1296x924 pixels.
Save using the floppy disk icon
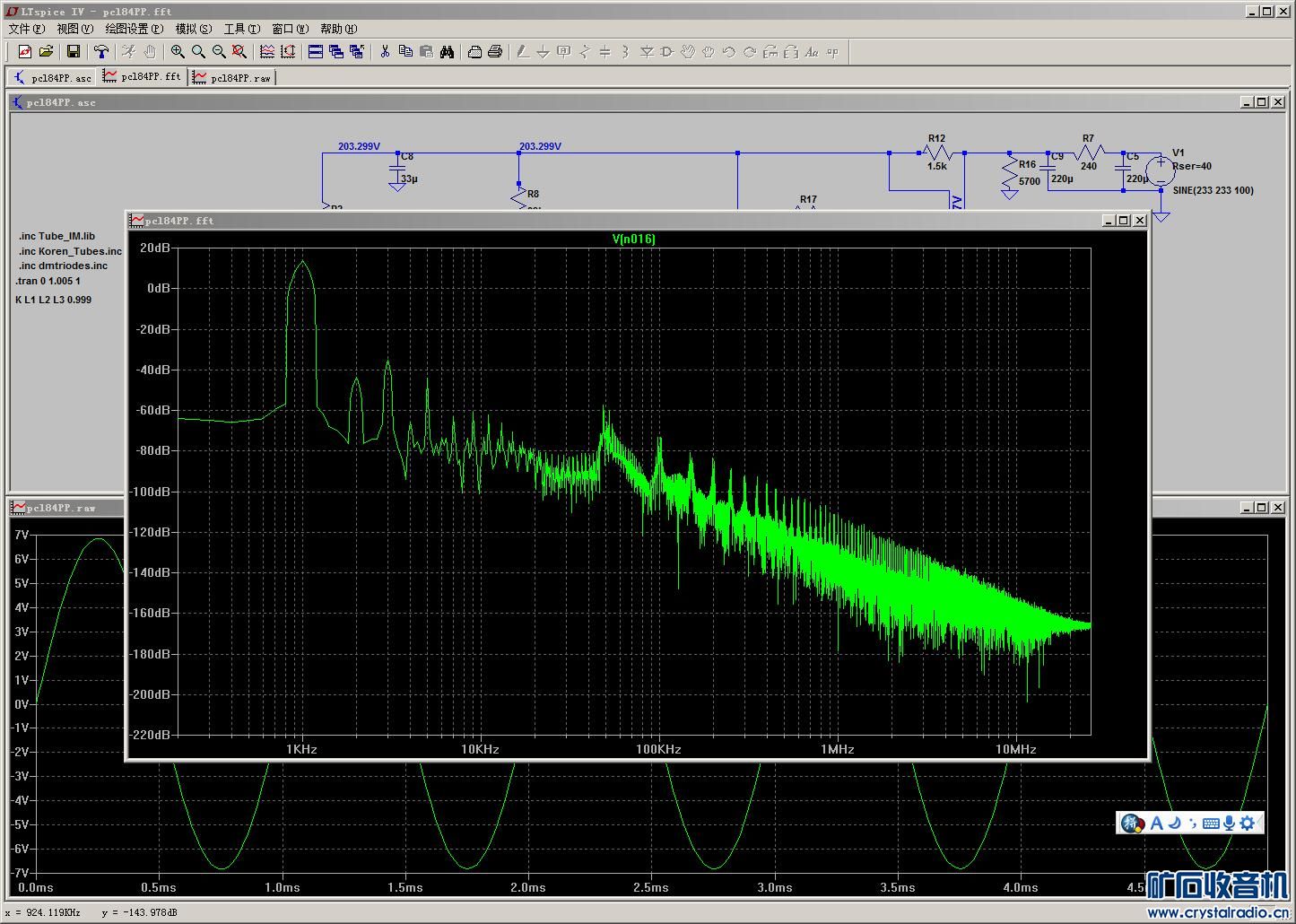pyautogui.click(x=74, y=52)
